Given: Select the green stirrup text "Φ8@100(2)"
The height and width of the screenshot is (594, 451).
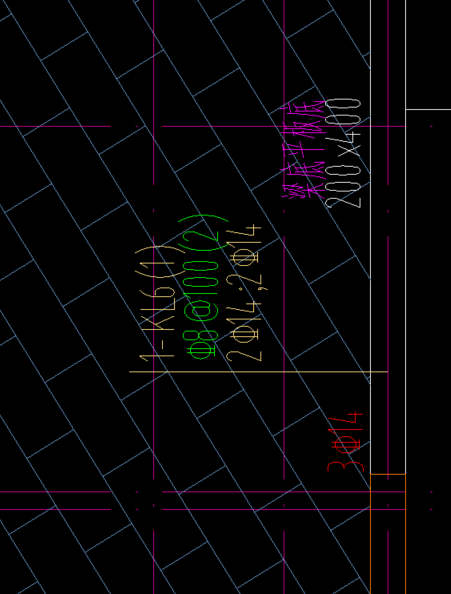Looking at the screenshot, I should 204,287.
